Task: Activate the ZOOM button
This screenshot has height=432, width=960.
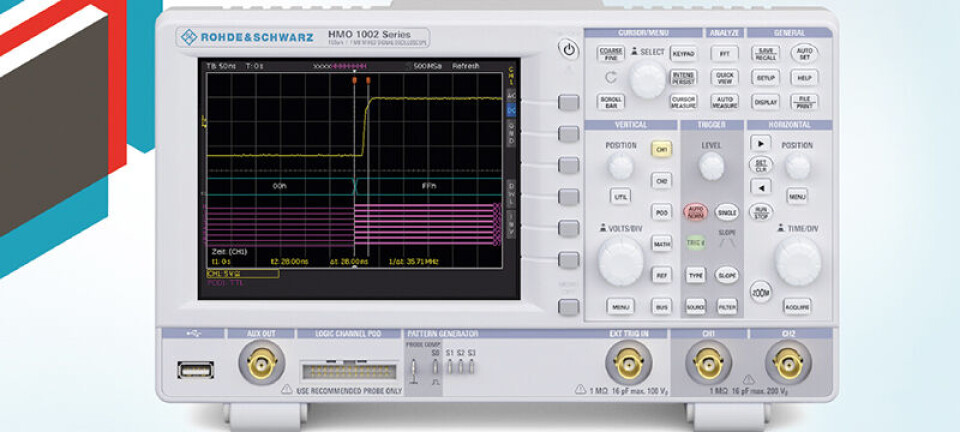Action: coord(761,291)
